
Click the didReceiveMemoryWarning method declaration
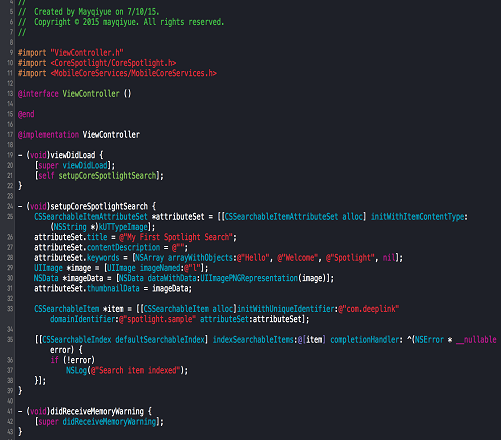click(x=97, y=411)
